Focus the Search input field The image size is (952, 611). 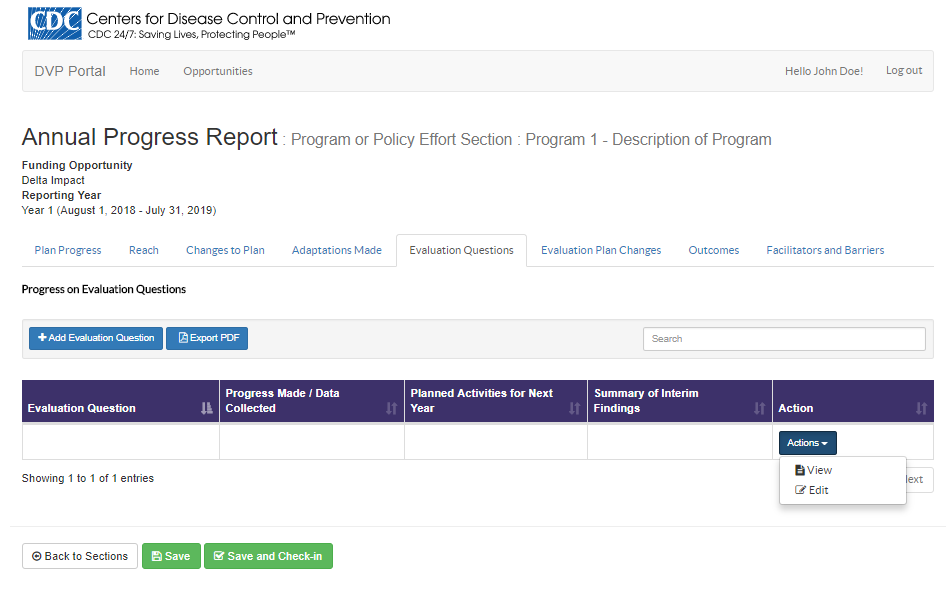[784, 339]
